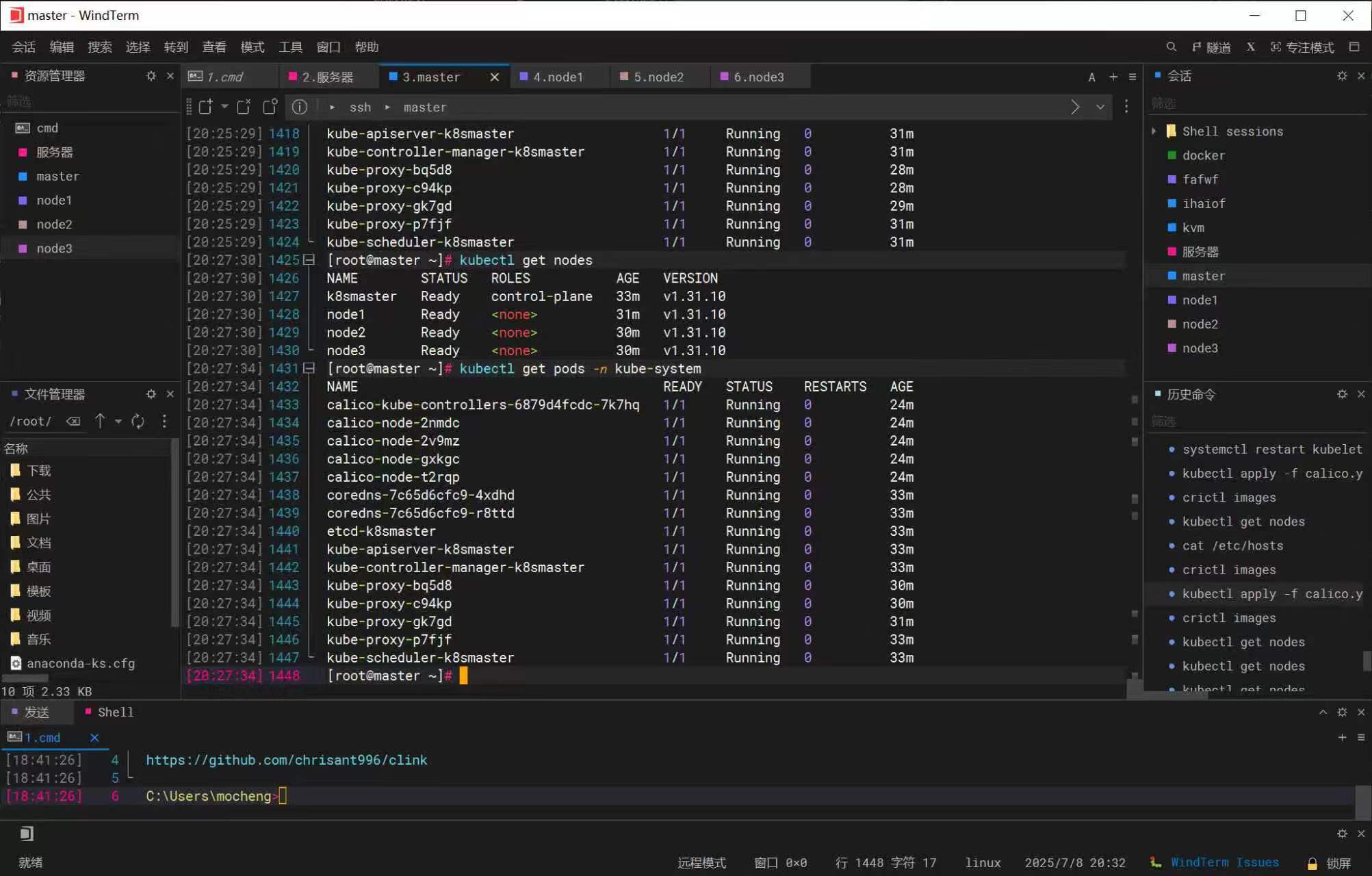Clear the /root/ path field

click(x=73, y=421)
